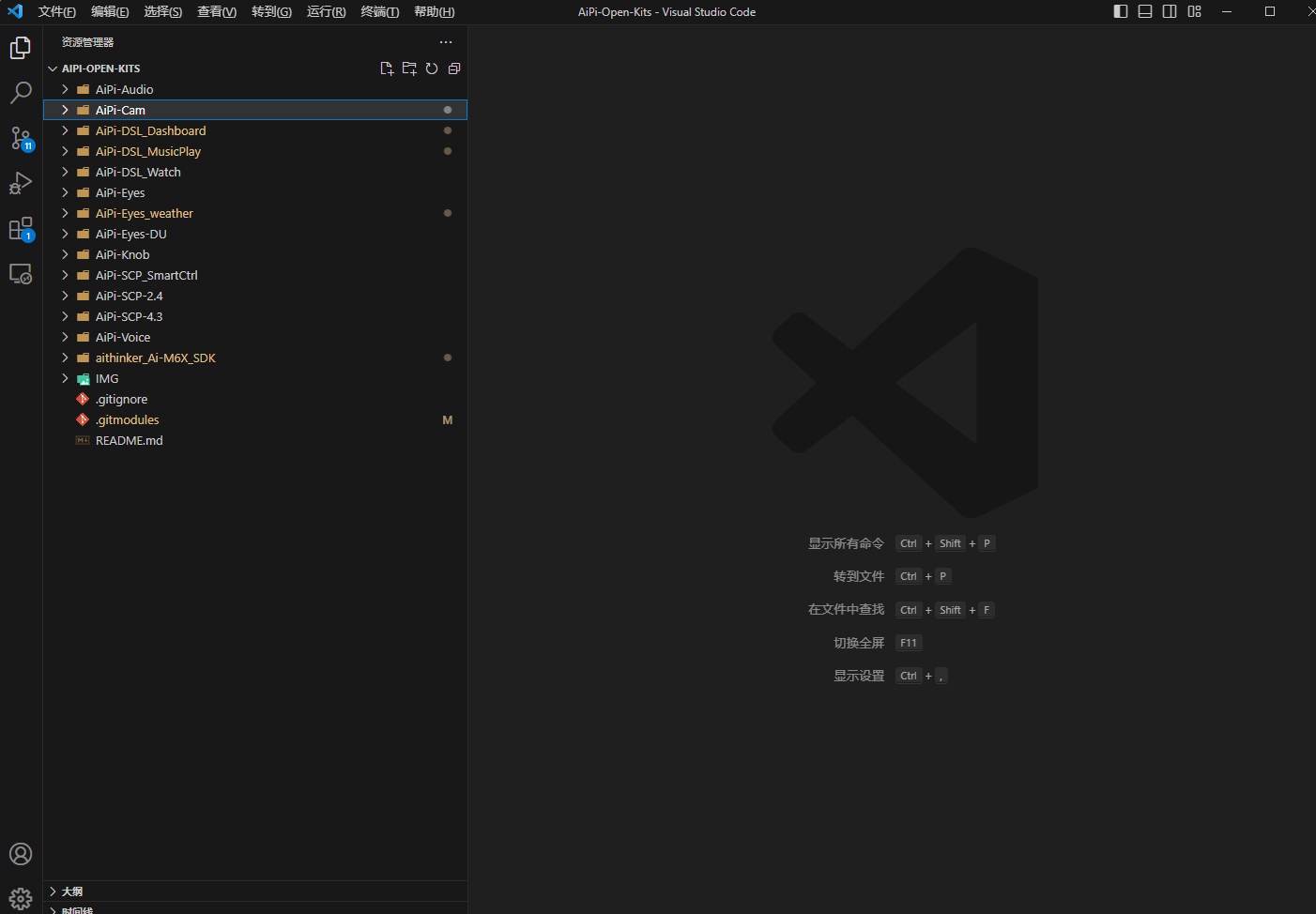Click 切换全屏 shortcut hint
Viewport: 1316px width, 914px height.
click(x=859, y=643)
